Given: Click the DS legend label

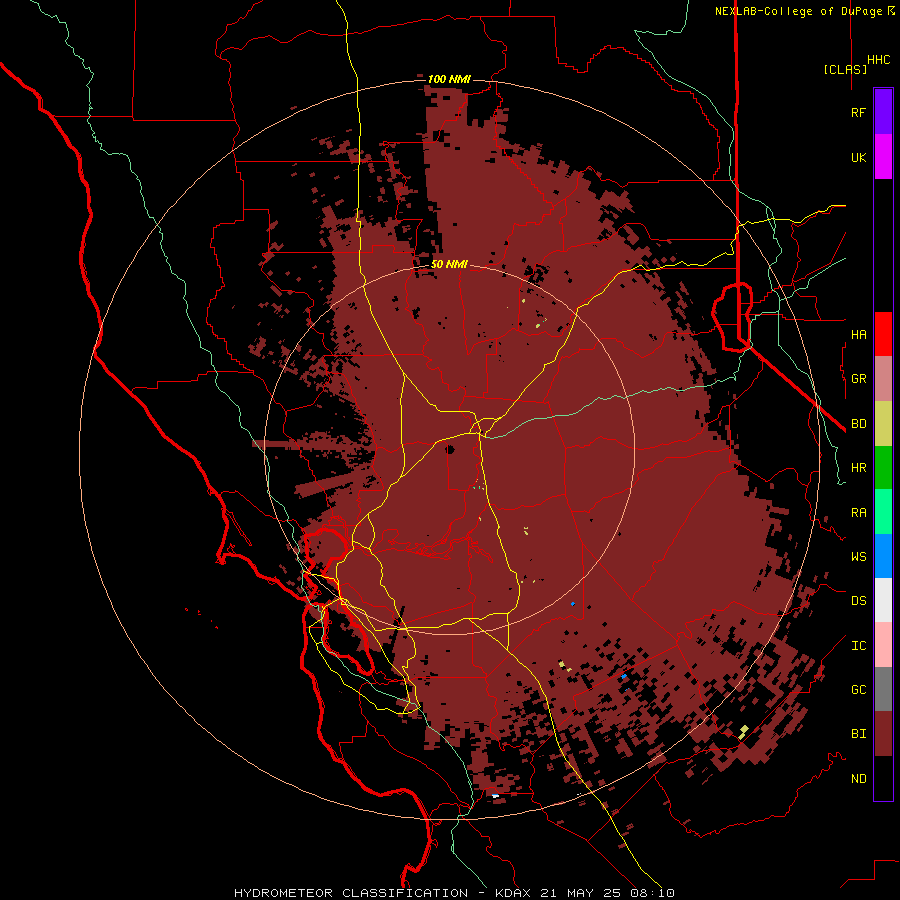Looking at the screenshot, I should click(x=858, y=600).
